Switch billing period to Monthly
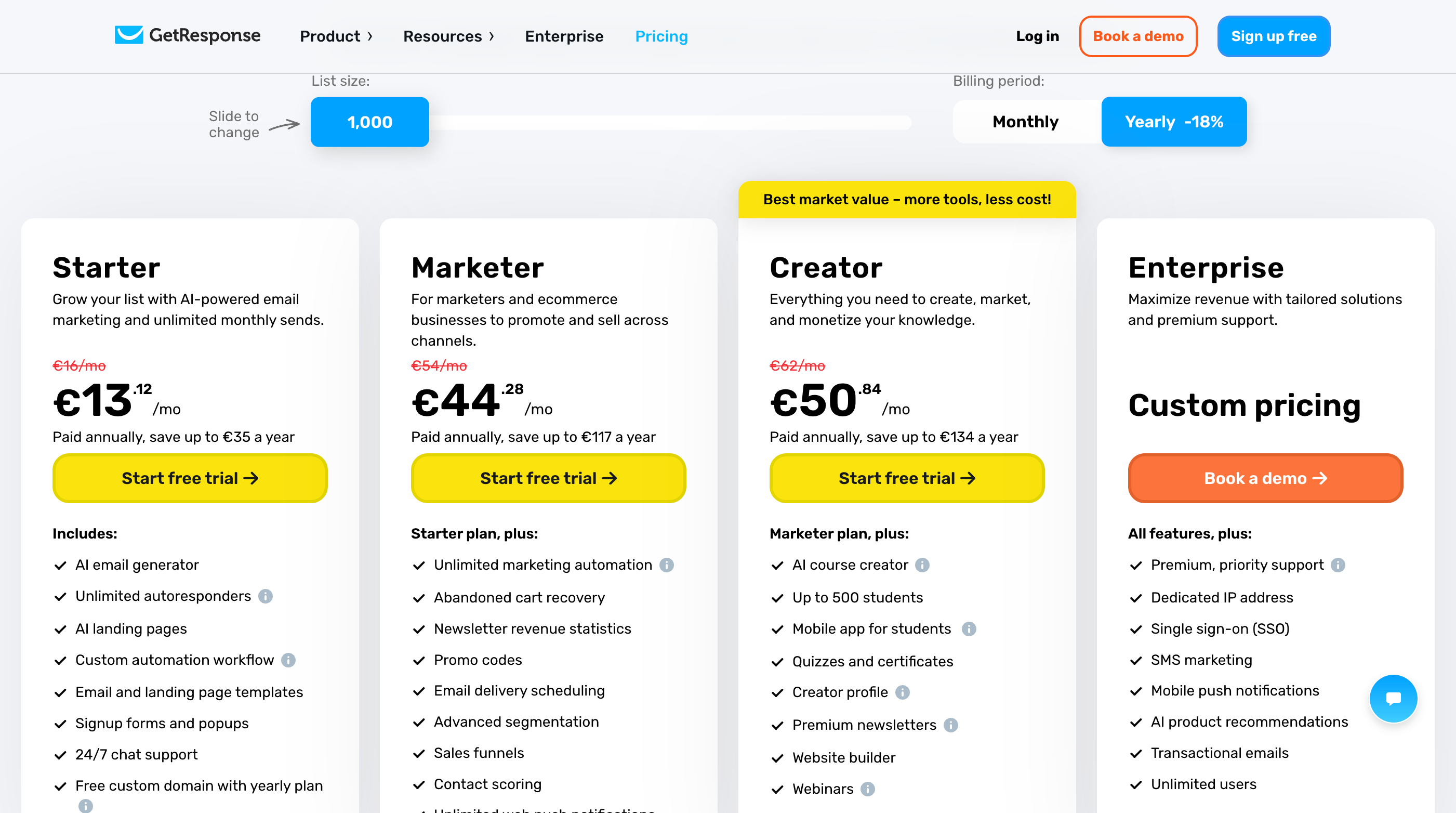The image size is (1456, 813). 1025,122
